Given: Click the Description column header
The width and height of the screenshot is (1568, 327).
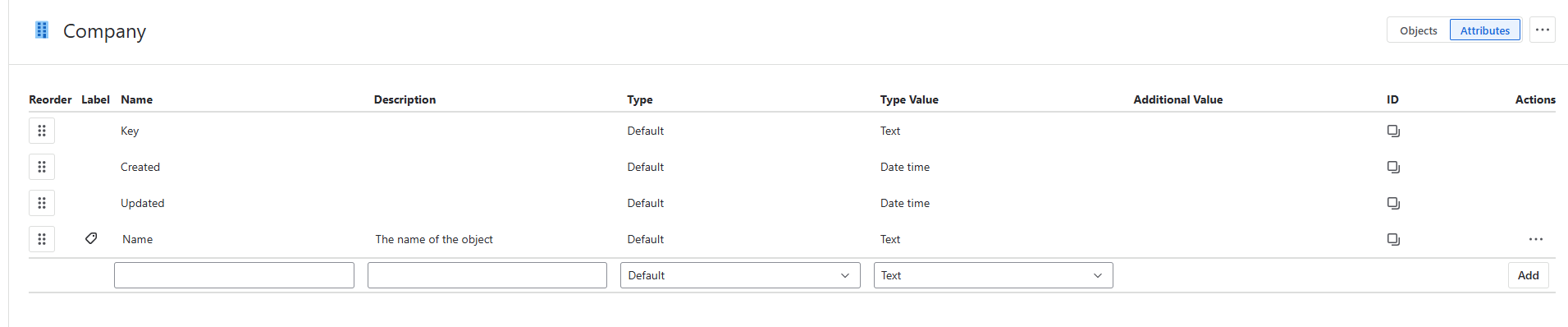Looking at the screenshot, I should [405, 99].
